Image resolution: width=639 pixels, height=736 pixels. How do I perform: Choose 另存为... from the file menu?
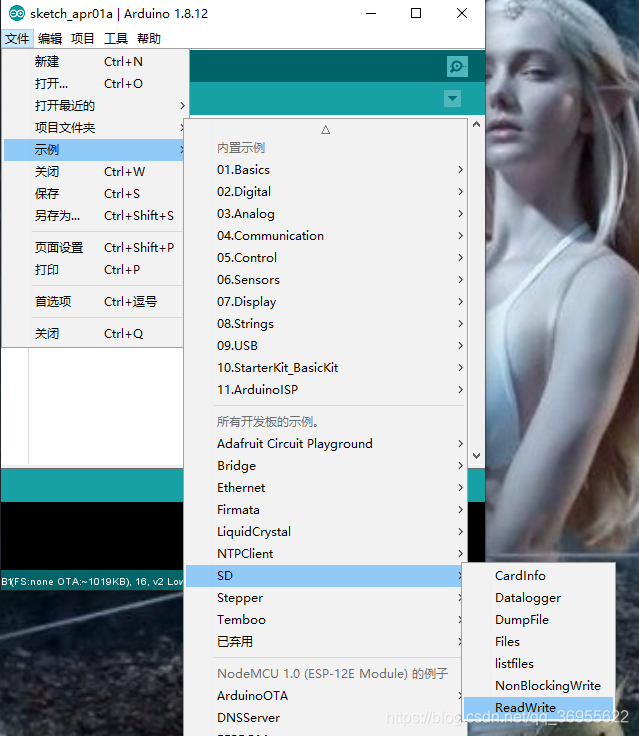click(94, 216)
